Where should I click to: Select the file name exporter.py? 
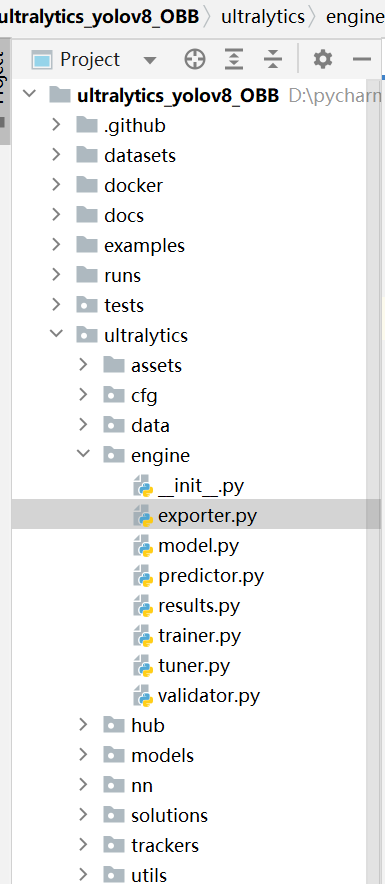[207, 516]
